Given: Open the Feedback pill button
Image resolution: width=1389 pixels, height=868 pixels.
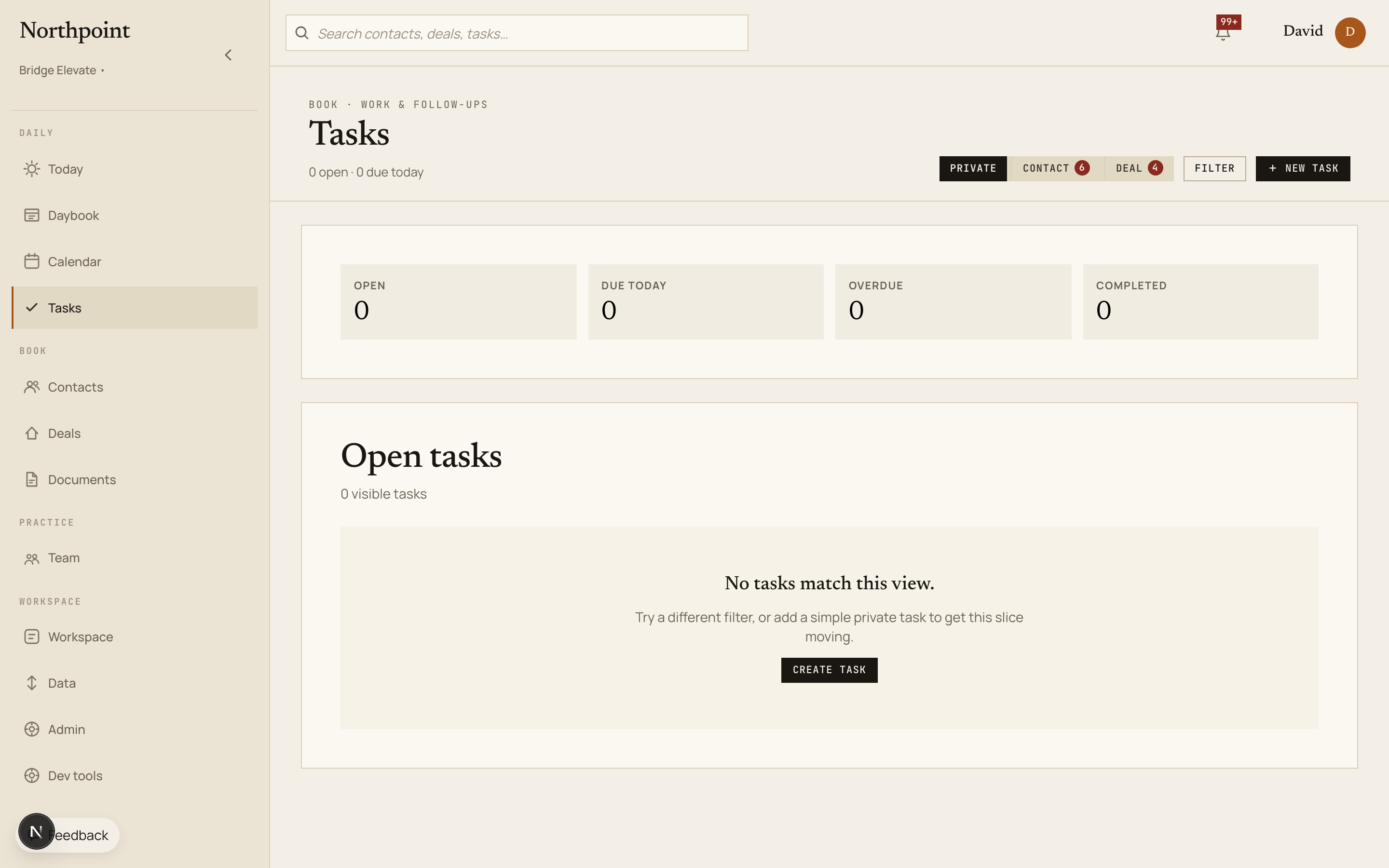Looking at the screenshot, I should point(68,835).
